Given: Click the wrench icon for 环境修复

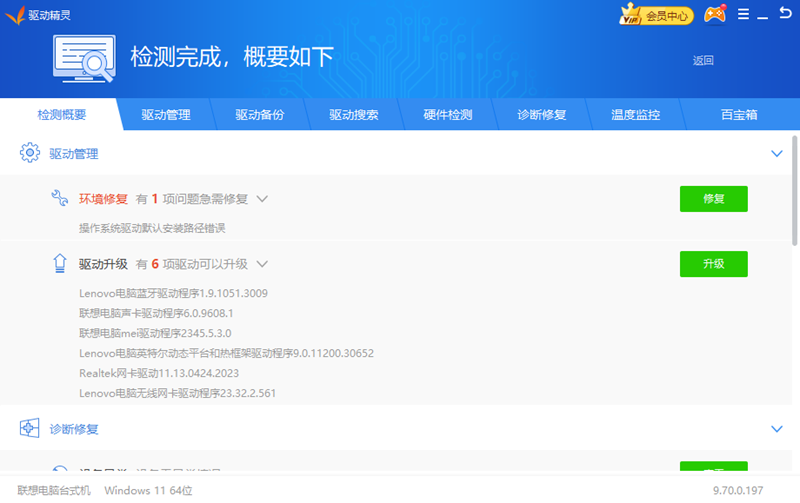Looking at the screenshot, I should [60, 198].
